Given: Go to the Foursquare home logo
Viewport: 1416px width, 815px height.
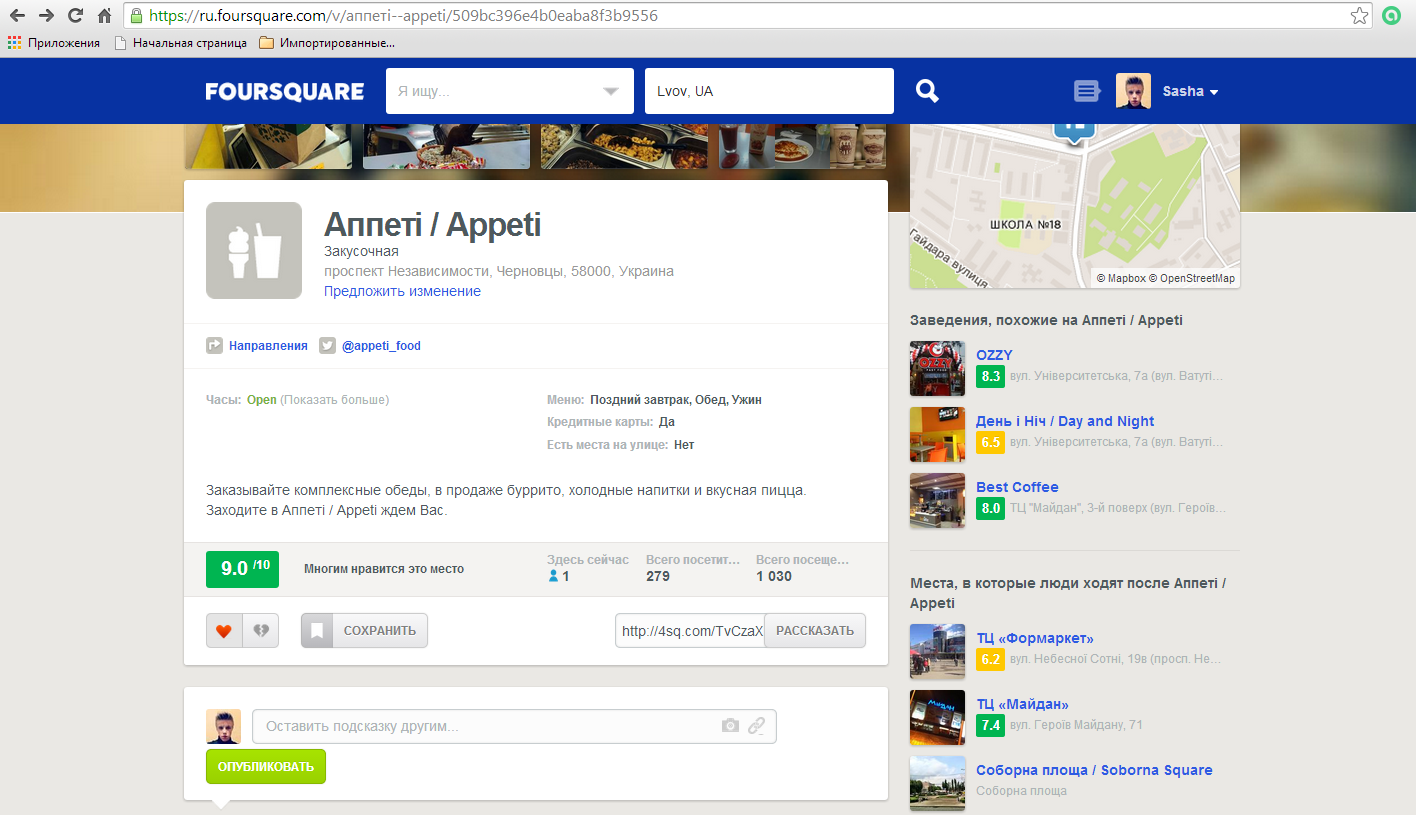Looking at the screenshot, I should pyautogui.click(x=285, y=91).
